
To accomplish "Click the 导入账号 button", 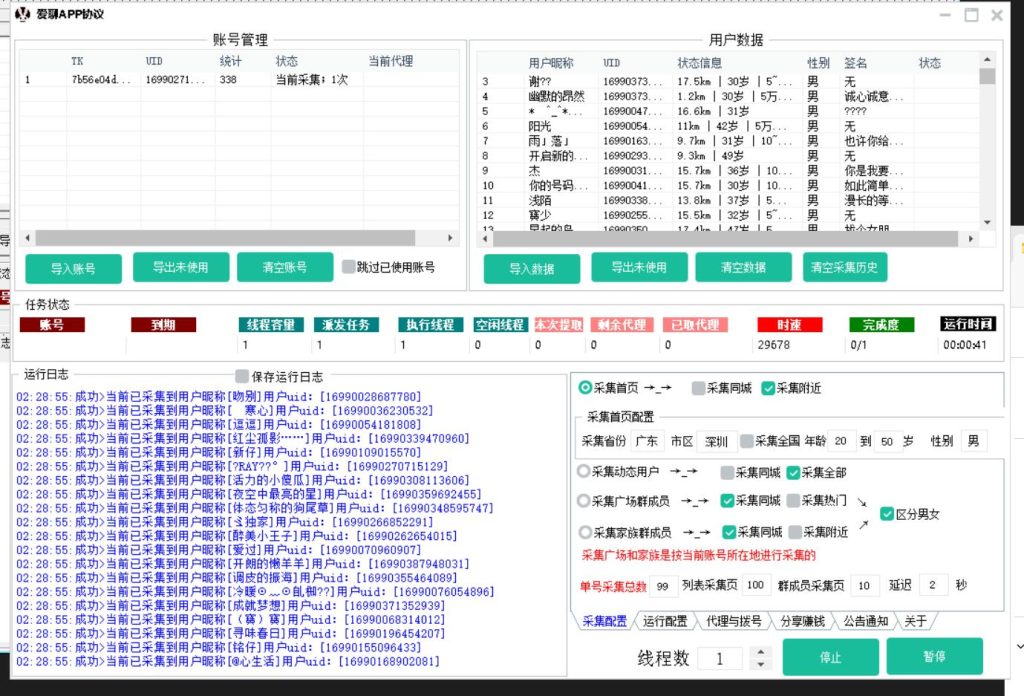I will click(73, 268).
